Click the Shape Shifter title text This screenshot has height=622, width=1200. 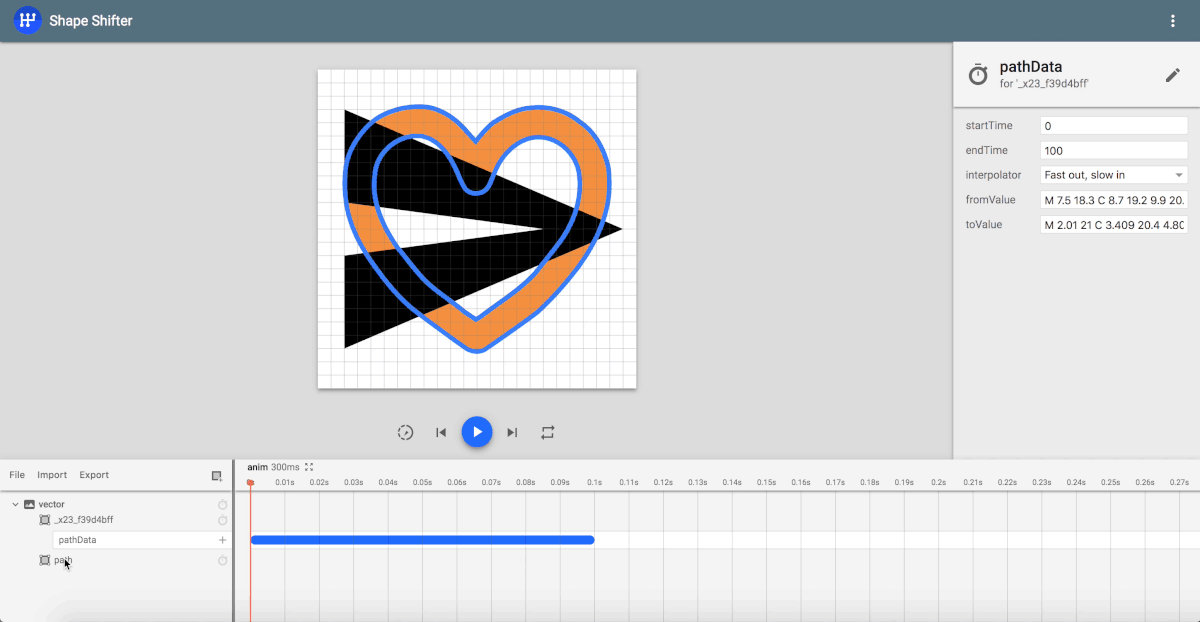click(91, 21)
